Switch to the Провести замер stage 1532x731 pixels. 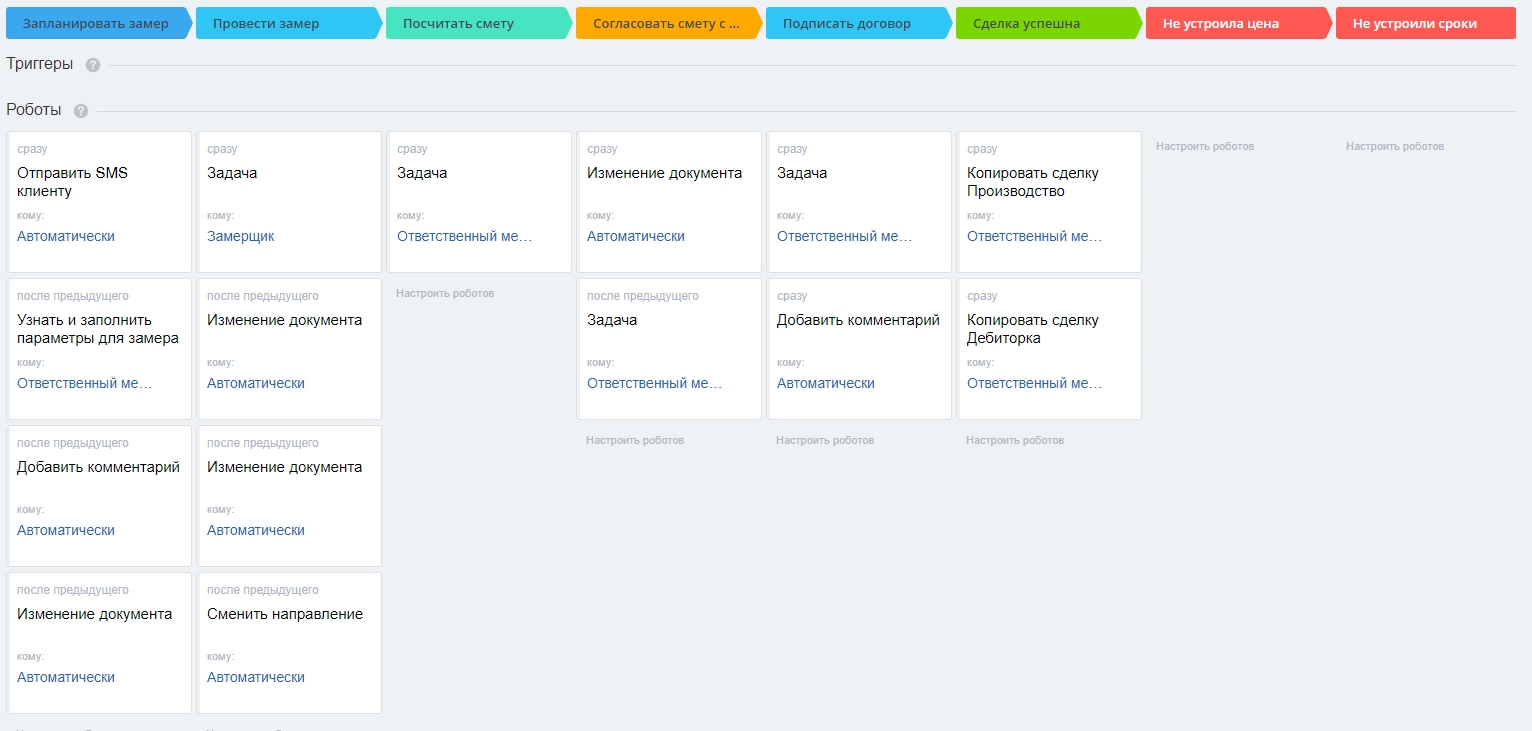pos(286,23)
